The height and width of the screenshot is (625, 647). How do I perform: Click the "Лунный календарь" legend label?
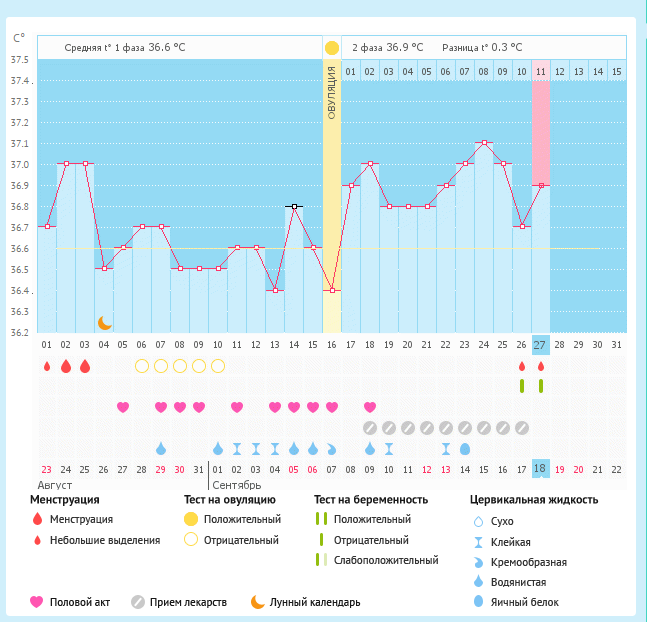(x=315, y=602)
